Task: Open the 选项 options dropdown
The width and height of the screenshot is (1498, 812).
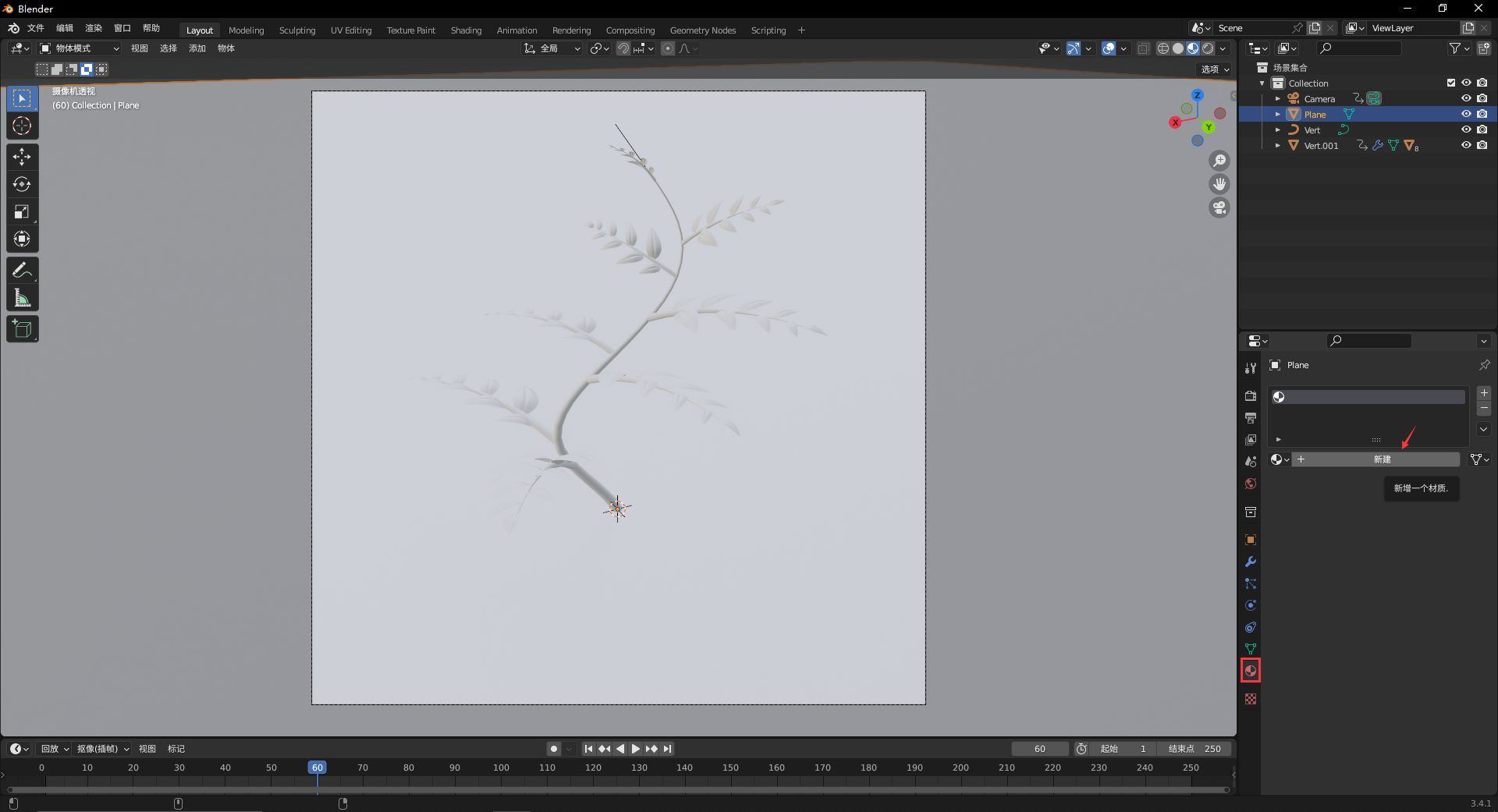Action: (1215, 69)
